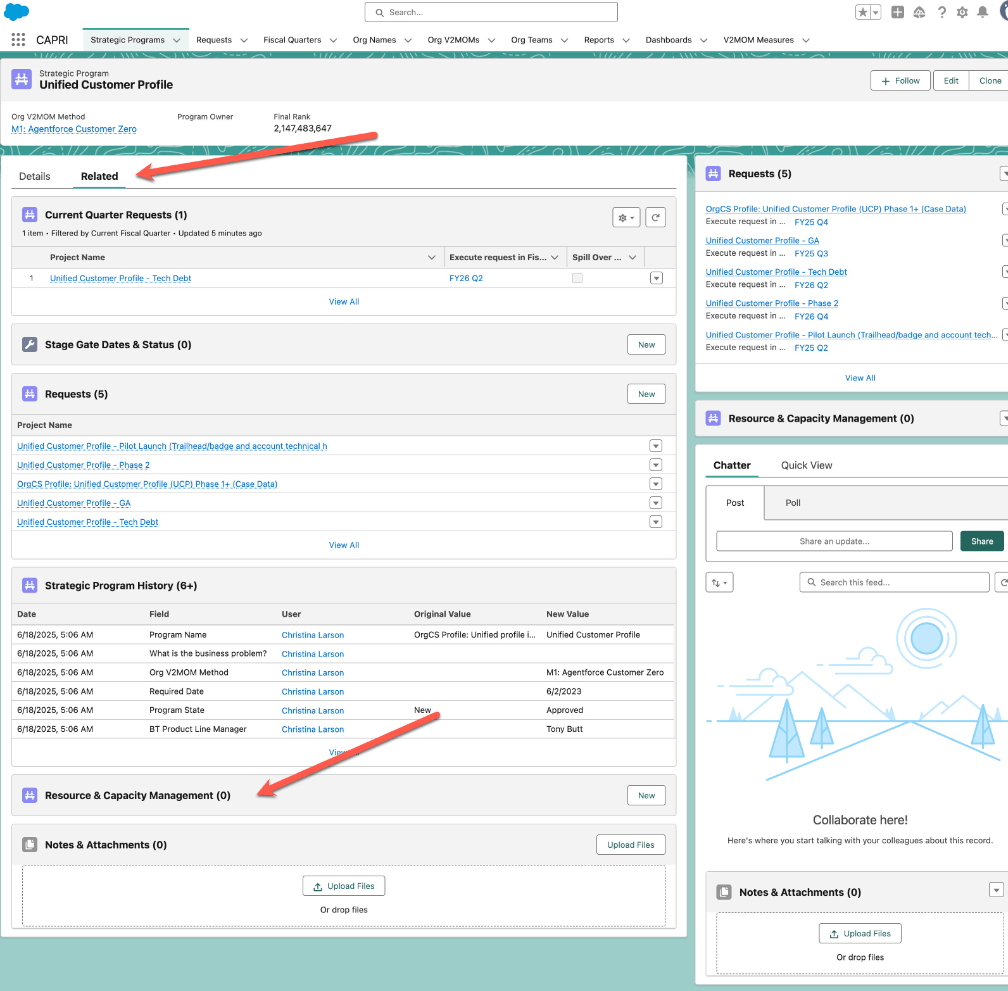Viewport: 1008px width, 991px height.
Task: Click the Chatter feed sort icon
Action: tap(719, 582)
